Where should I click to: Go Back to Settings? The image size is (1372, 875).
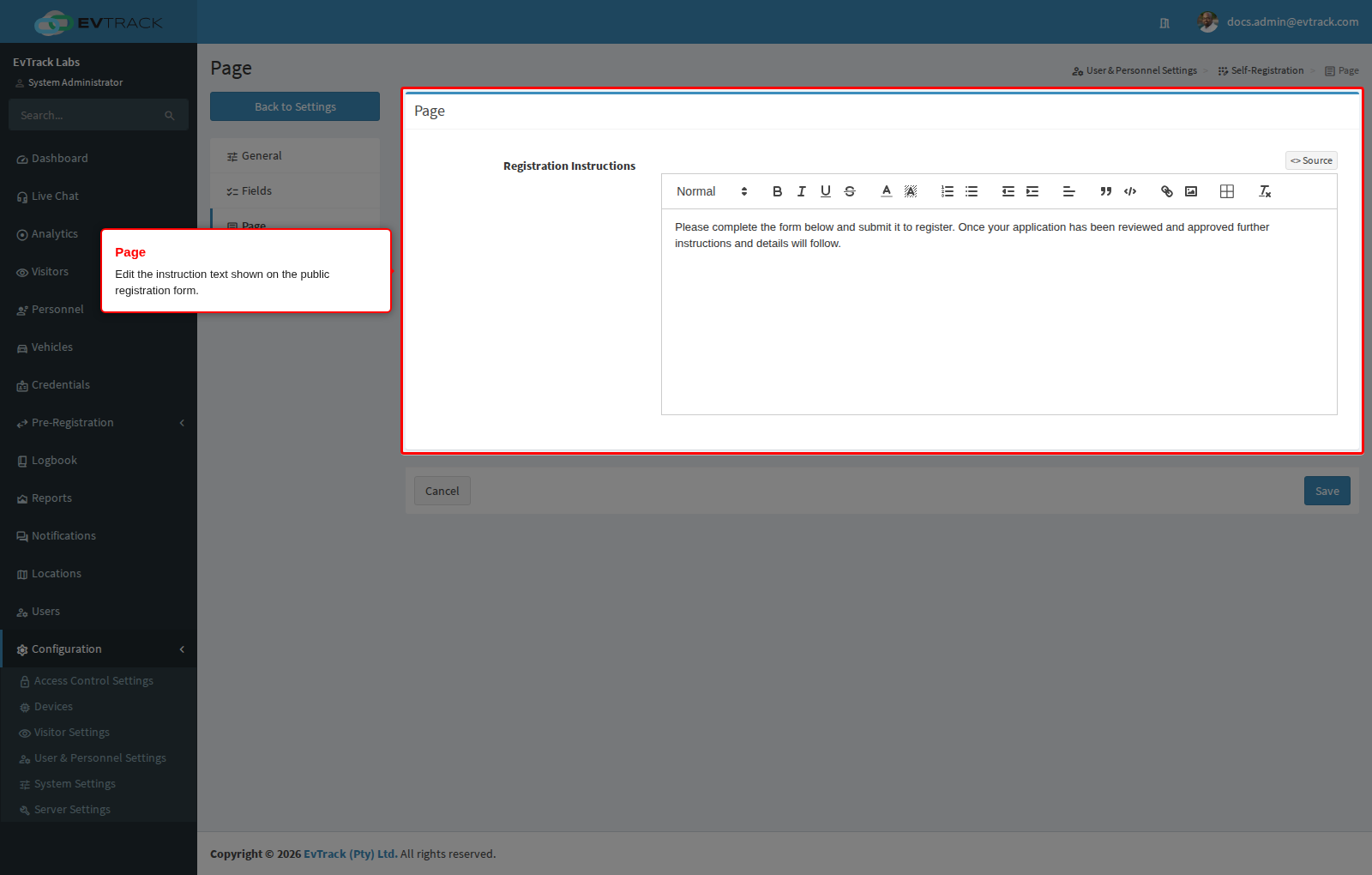click(295, 106)
